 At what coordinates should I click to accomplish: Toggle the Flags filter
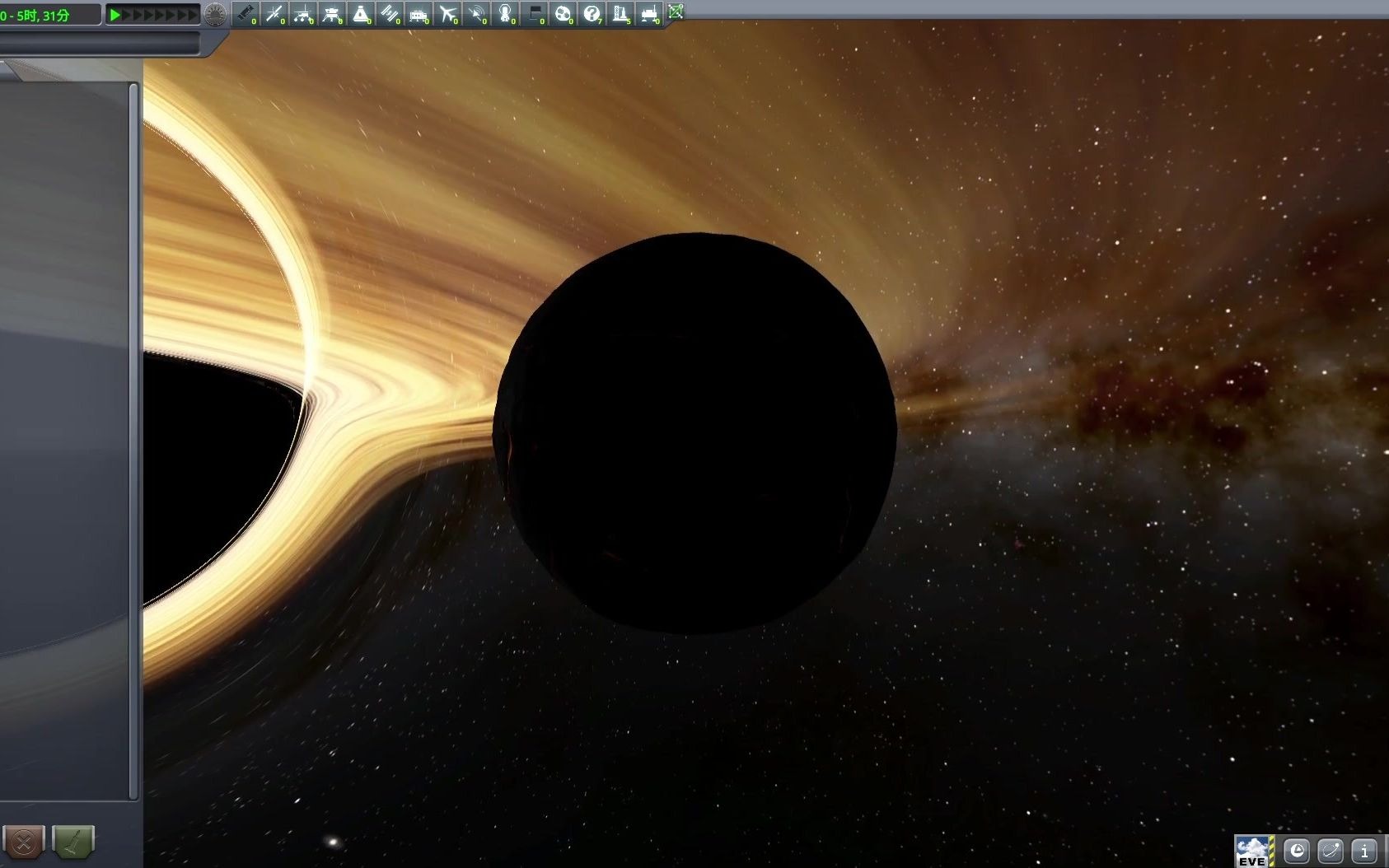pyautogui.click(x=535, y=13)
